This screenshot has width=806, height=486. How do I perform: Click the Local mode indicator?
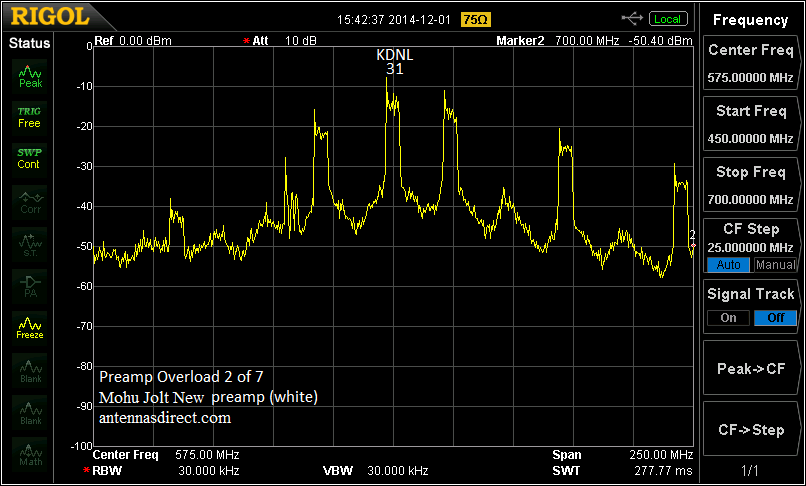click(667, 18)
